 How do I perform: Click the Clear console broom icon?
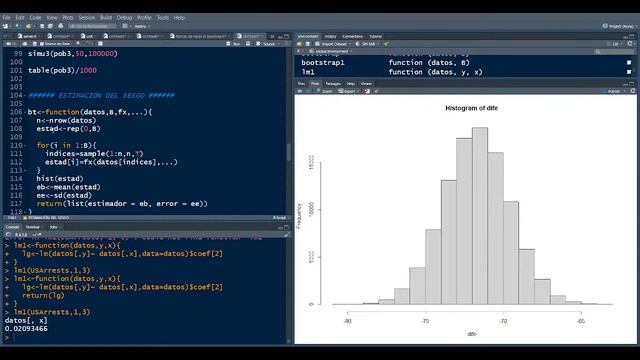click(287, 235)
